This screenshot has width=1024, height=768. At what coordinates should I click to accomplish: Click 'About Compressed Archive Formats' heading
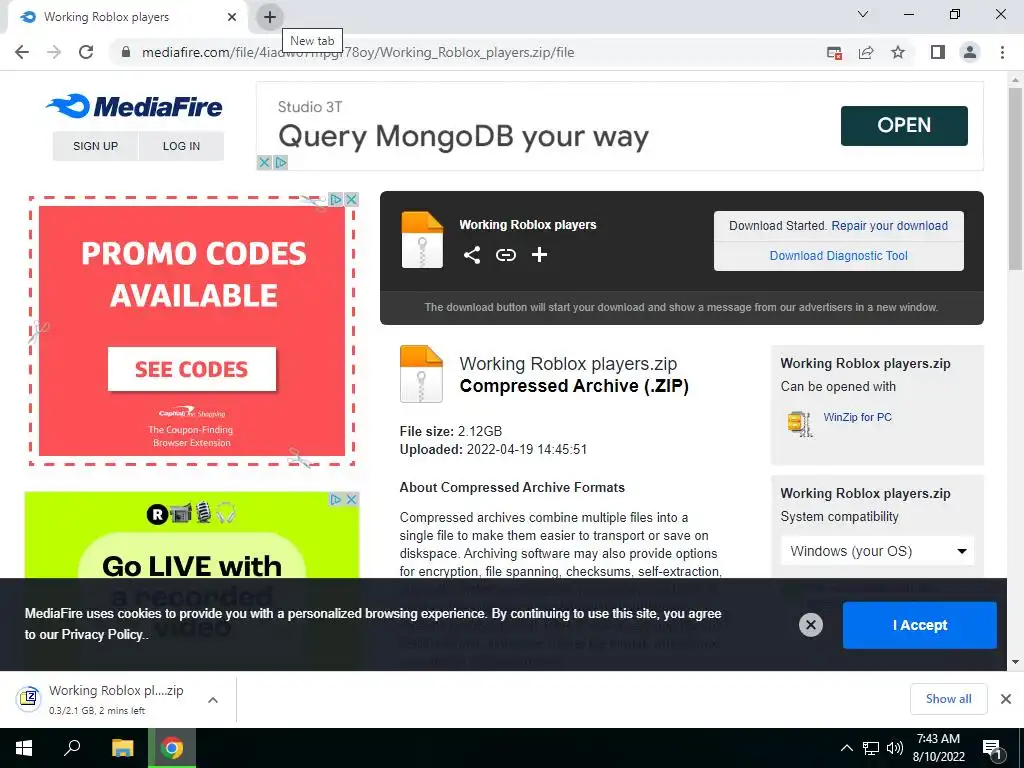point(512,487)
